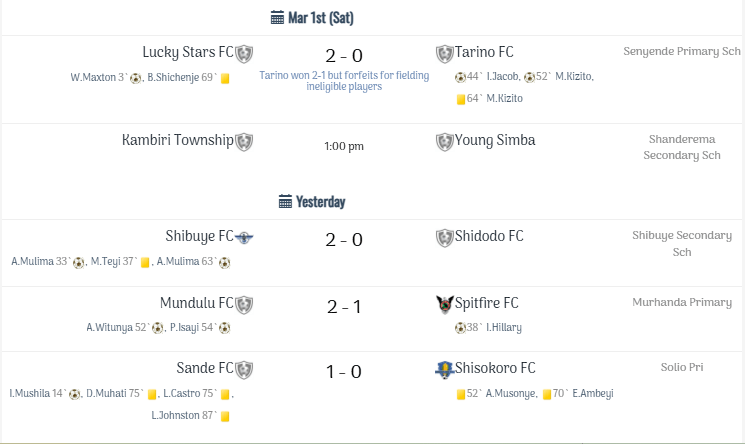Screen dimensions: 745x444
Task: Click the Kambiri Township crest icon
Action: click(244, 141)
